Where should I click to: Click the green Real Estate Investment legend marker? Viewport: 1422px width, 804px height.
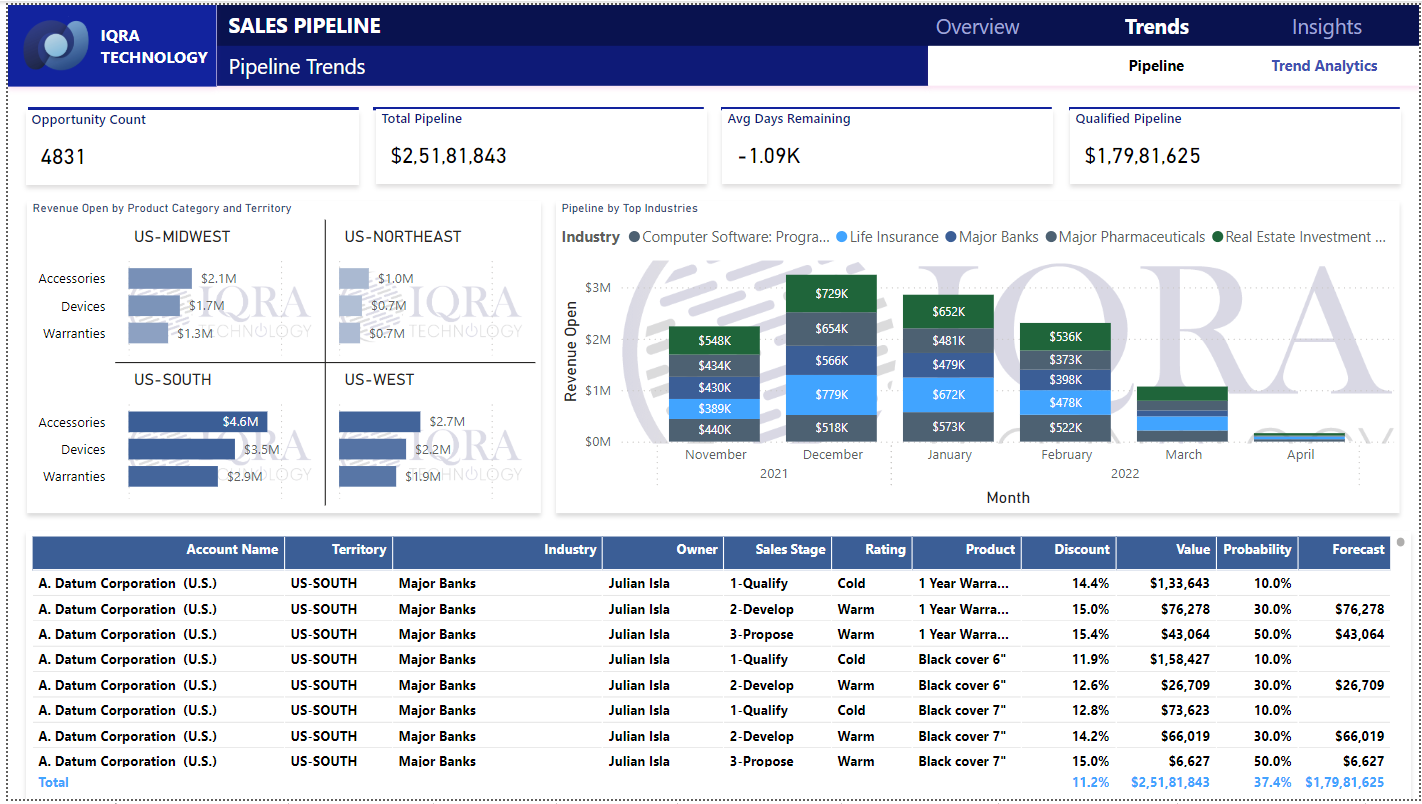click(x=1219, y=237)
